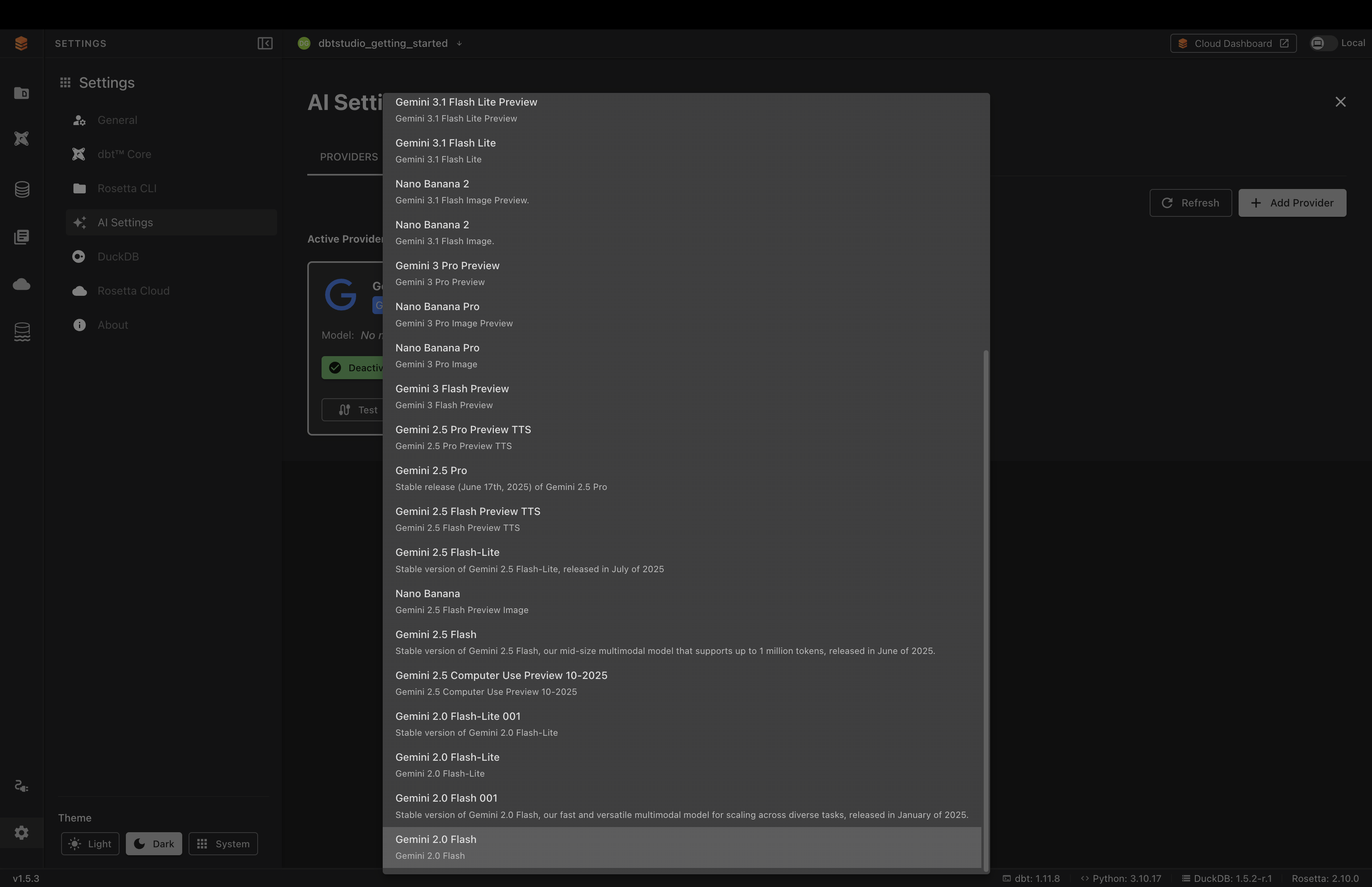Open General settings
The width and height of the screenshot is (1372, 887).
click(x=171, y=120)
